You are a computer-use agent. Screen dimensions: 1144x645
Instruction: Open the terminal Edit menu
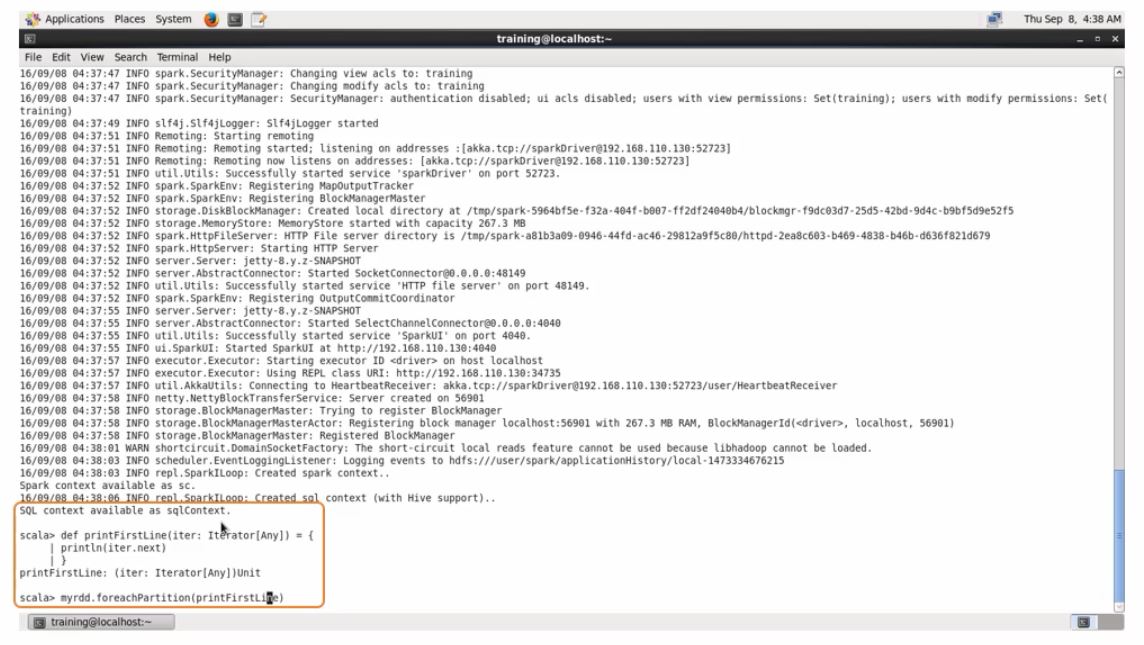pyautogui.click(x=61, y=57)
